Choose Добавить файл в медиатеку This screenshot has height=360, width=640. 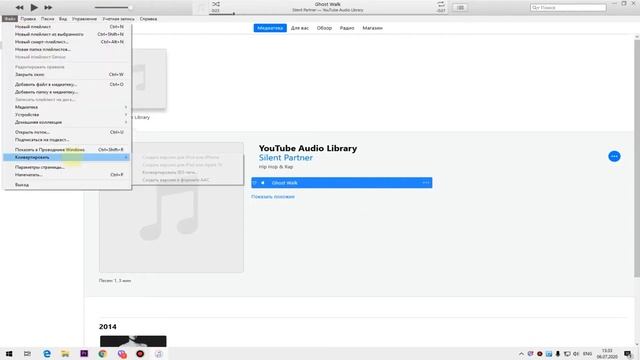coord(67,84)
